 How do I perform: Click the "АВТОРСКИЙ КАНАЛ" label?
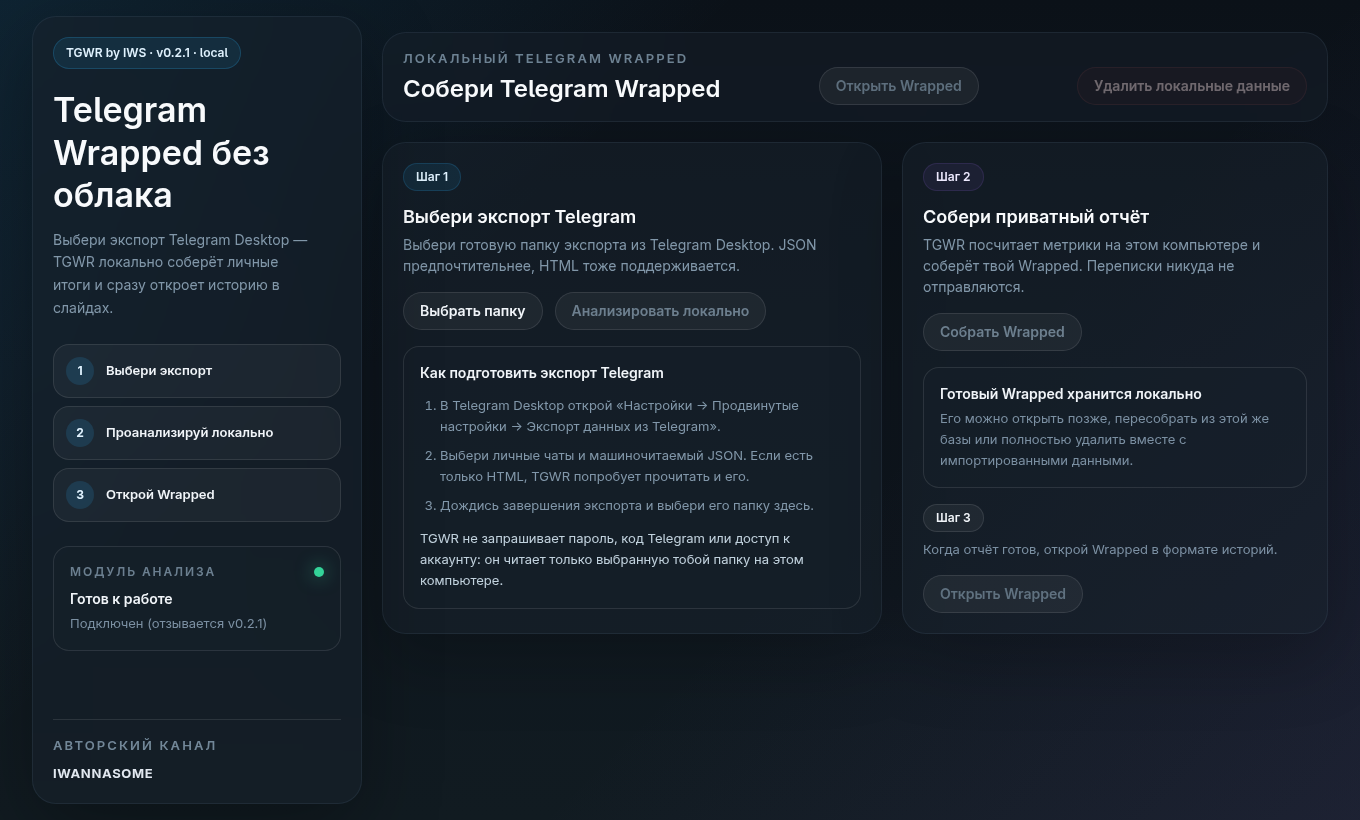(x=135, y=746)
